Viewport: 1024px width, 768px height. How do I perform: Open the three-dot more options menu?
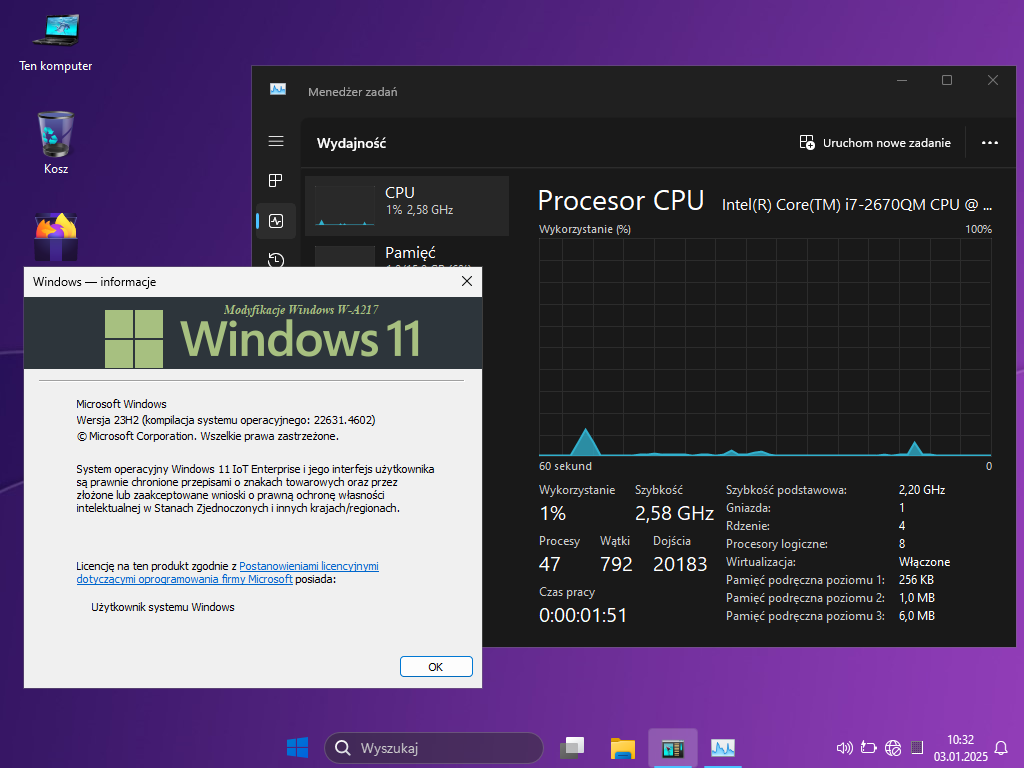click(990, 143)
